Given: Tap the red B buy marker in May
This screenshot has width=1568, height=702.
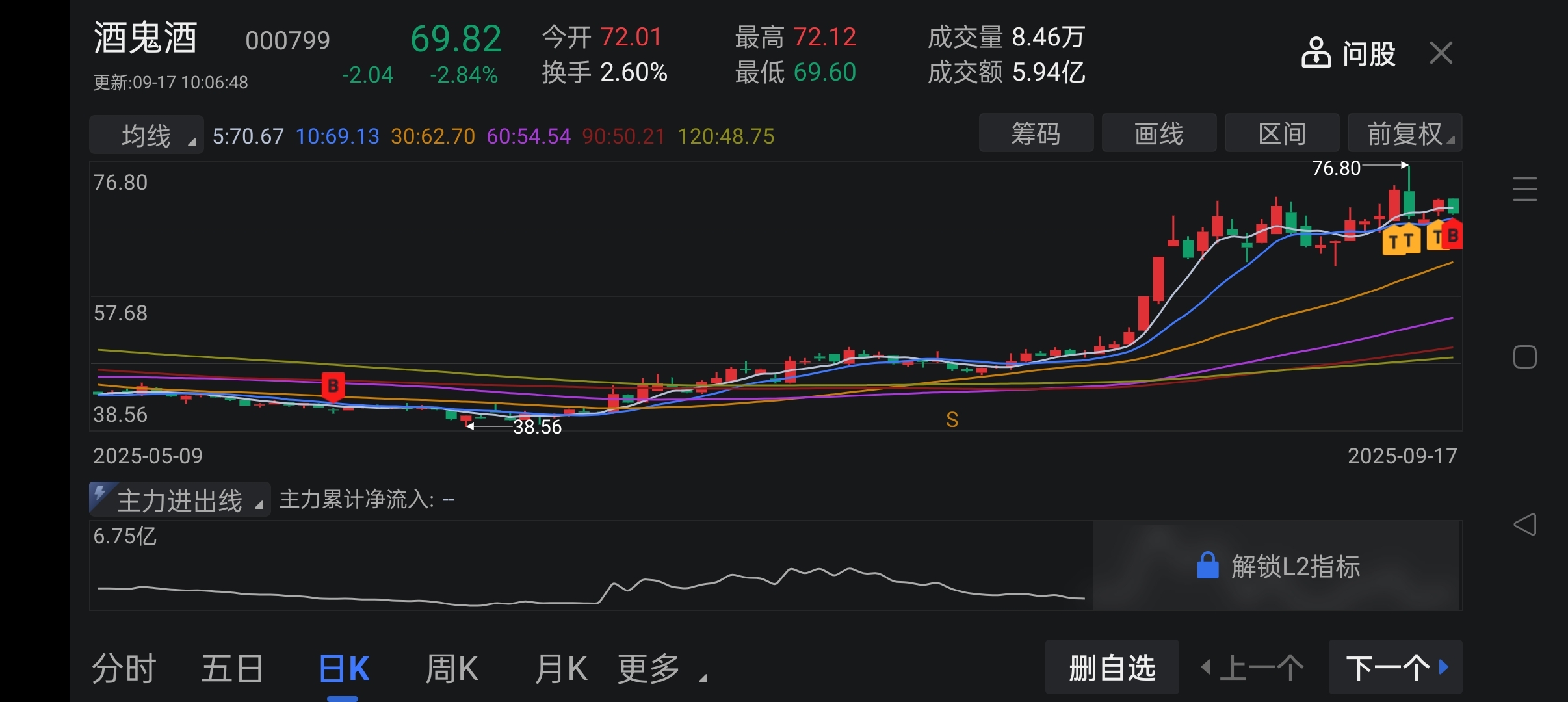Looking at the screenshot, I should tap(333, 387).
